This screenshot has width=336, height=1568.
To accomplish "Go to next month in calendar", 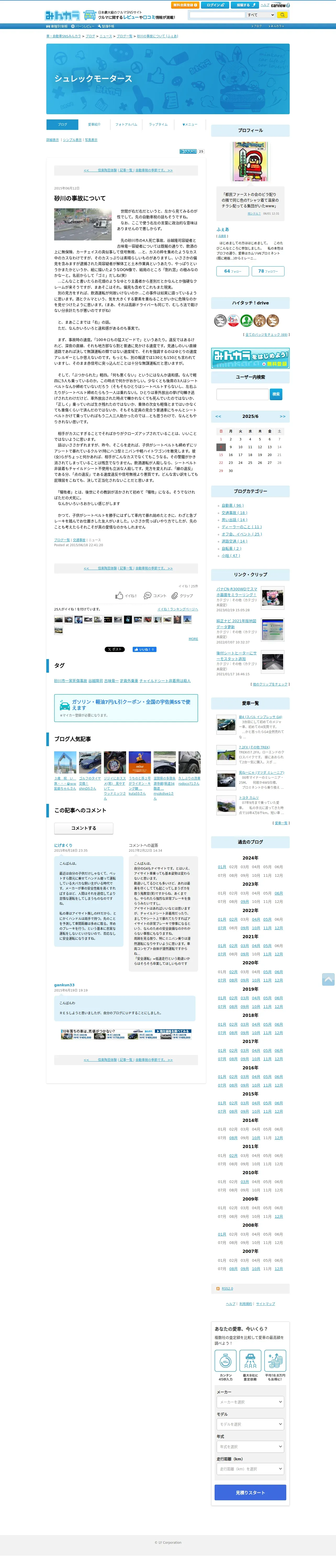I will pyautogui.click(x=282, y=416).
